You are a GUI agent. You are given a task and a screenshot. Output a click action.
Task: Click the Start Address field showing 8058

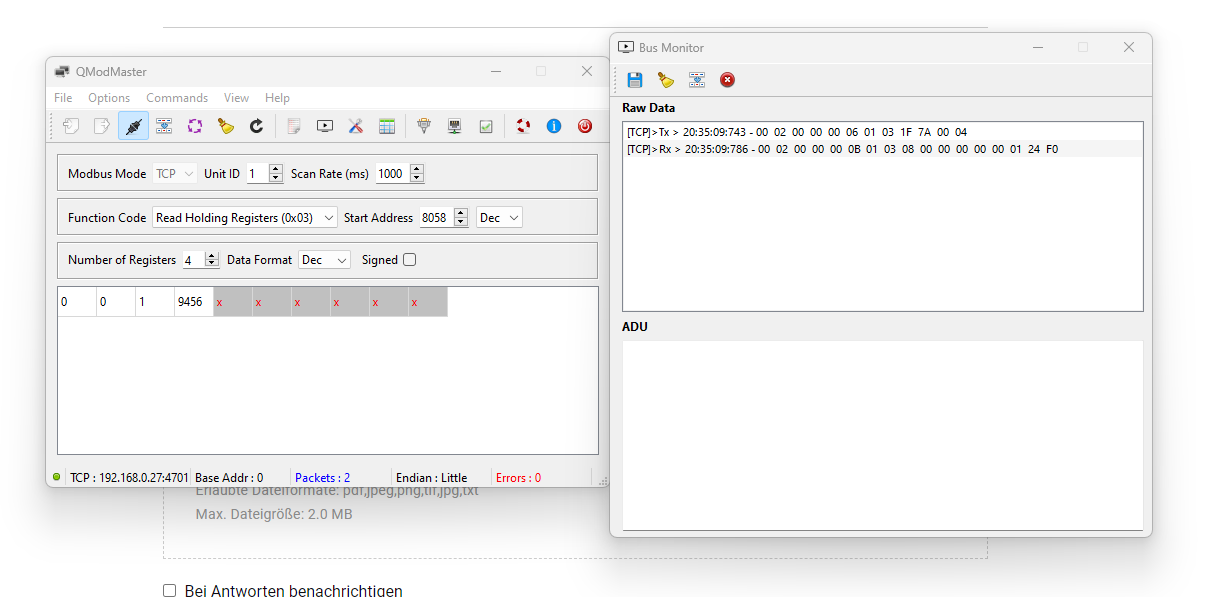click(x=436, y=218)
